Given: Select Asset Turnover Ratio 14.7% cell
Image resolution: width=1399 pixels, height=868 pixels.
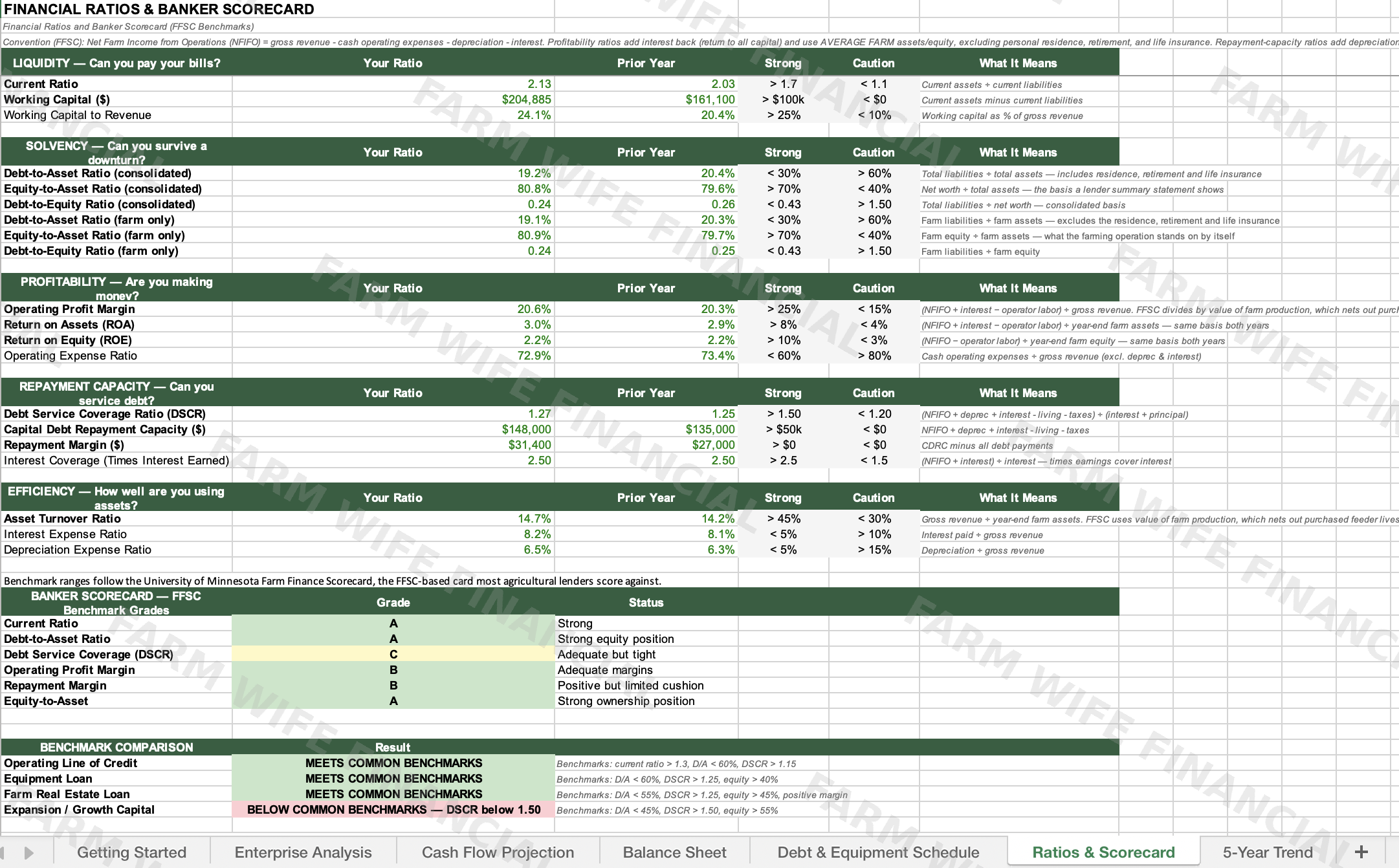Looking at the screenshot, I should coord(393,519).
